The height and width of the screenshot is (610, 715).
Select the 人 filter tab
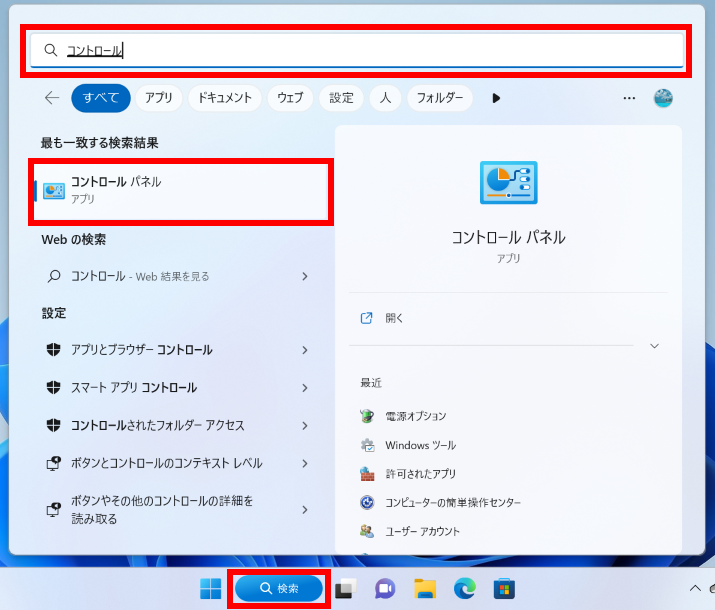tap(385, 98)
